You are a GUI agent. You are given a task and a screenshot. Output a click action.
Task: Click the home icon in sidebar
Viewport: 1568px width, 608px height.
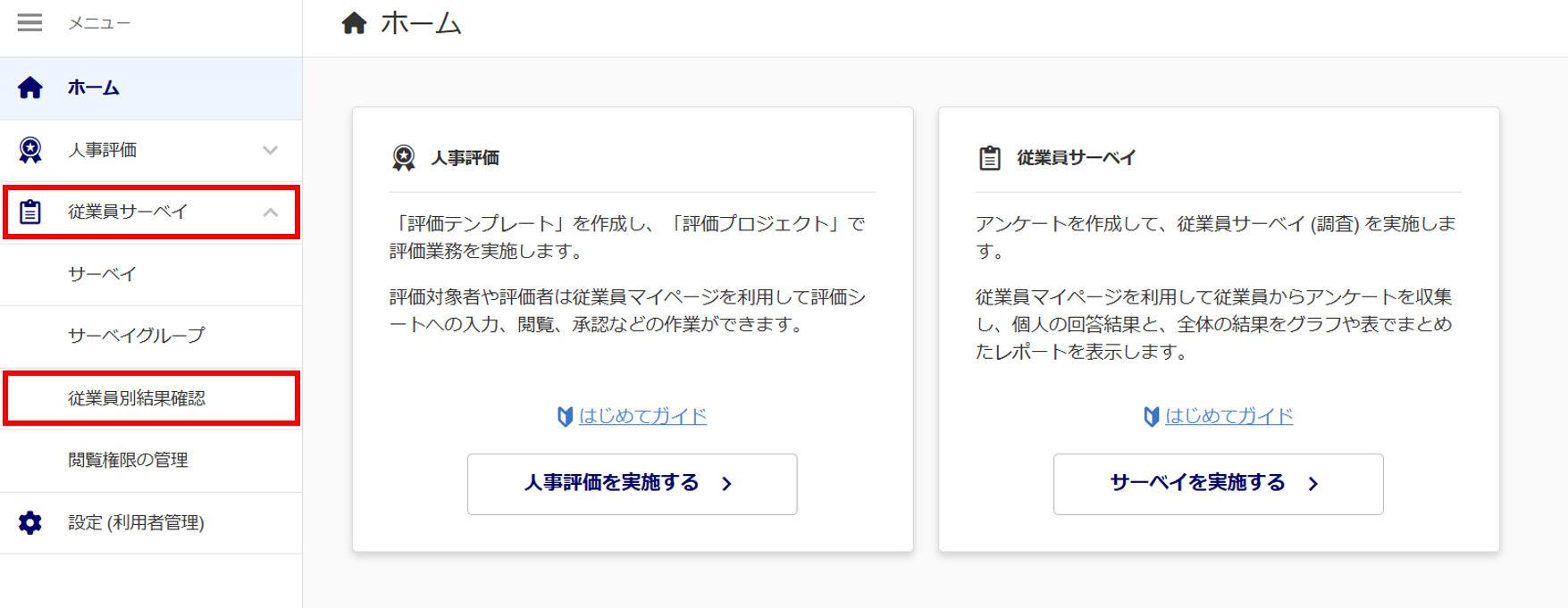click(x=30, y=87)
